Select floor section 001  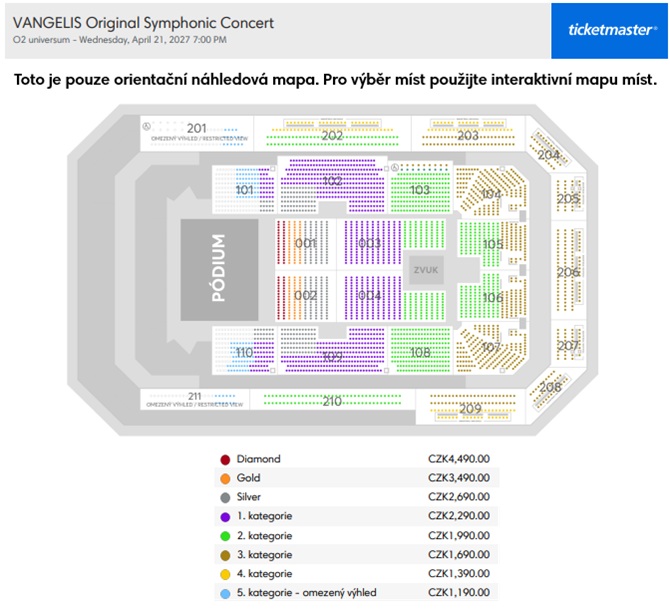[305, 244]
